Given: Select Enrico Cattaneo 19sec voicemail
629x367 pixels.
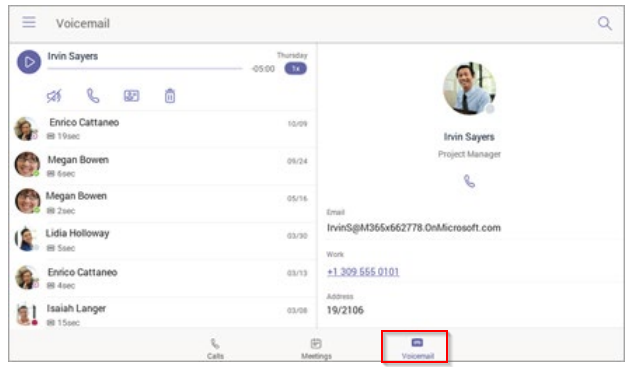Looking at the screenshot, I should click(x=162, y=129).
